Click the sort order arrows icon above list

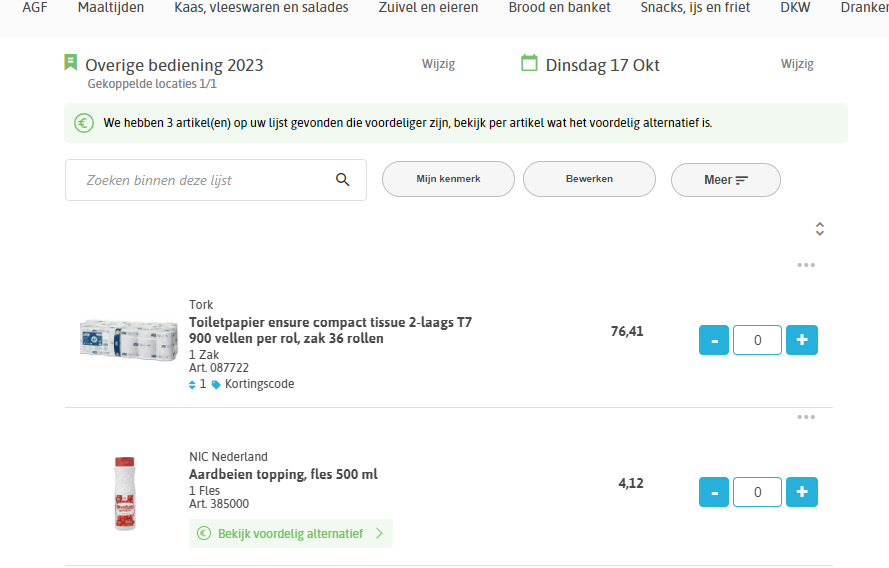coord(820,229)
